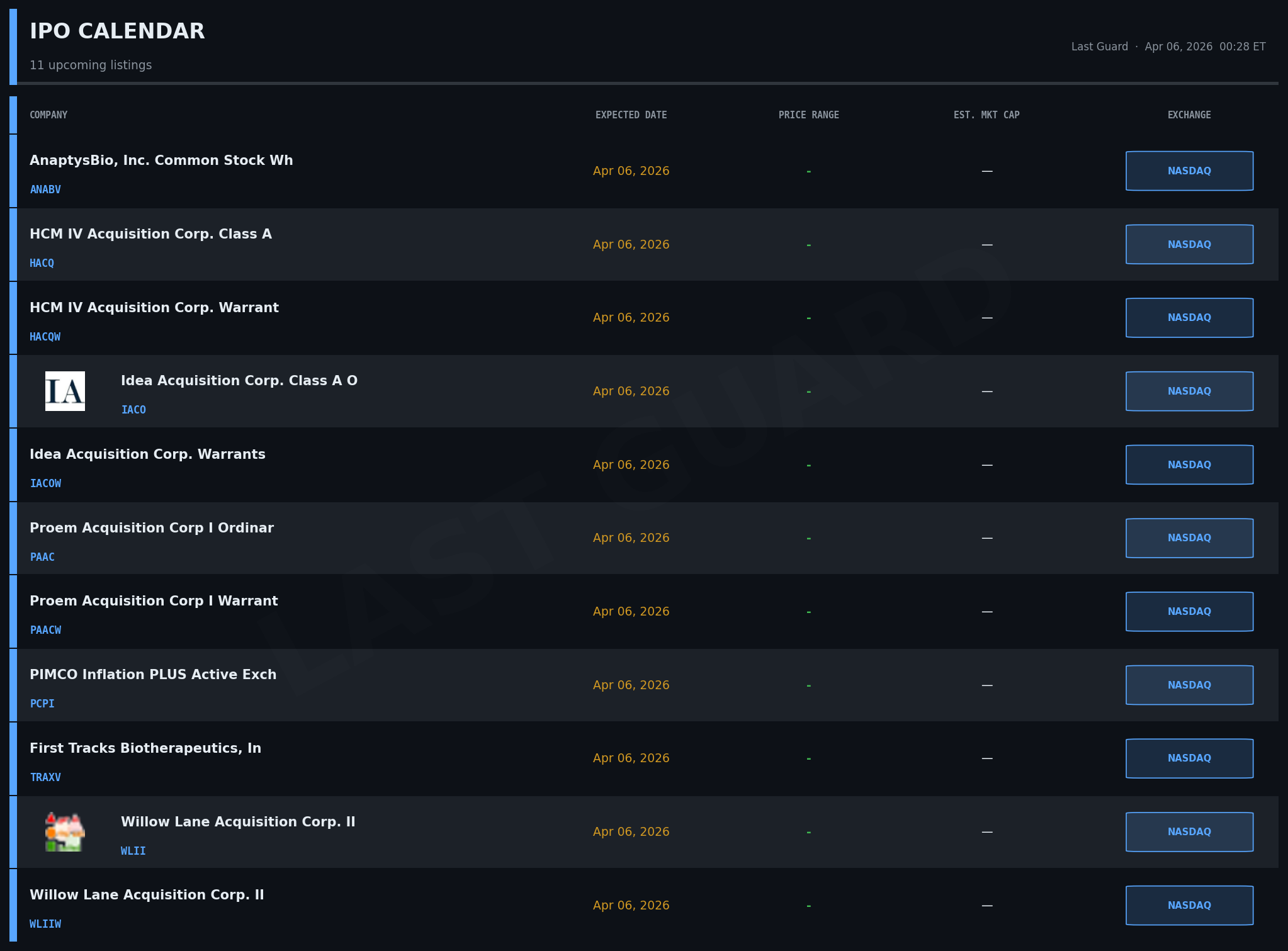Select Proem Acquisition Corp I Warrant name
Screen dimensions: 1288x951
click(154, 600)
